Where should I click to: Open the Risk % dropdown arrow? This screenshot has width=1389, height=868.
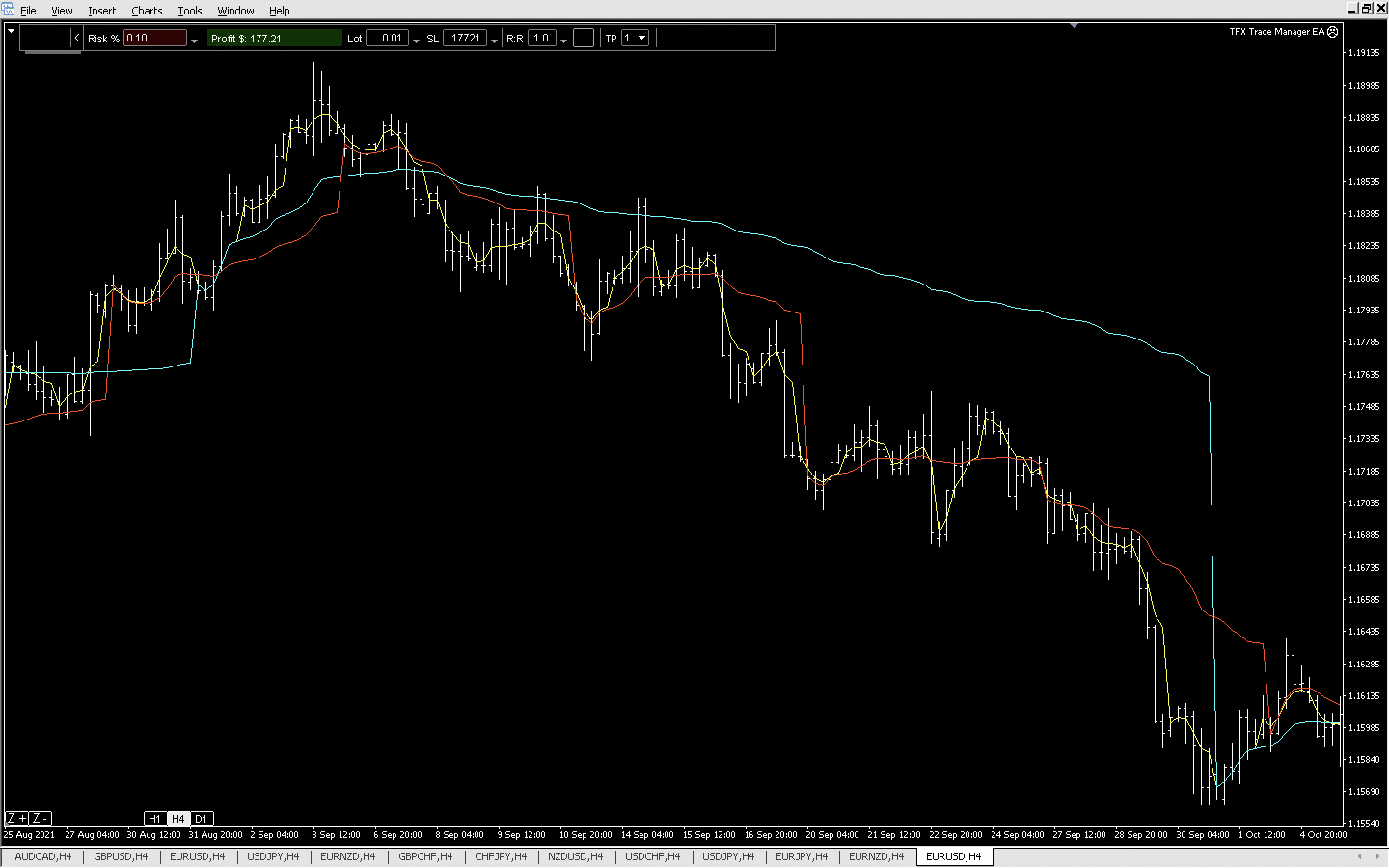tap(194, 41)
